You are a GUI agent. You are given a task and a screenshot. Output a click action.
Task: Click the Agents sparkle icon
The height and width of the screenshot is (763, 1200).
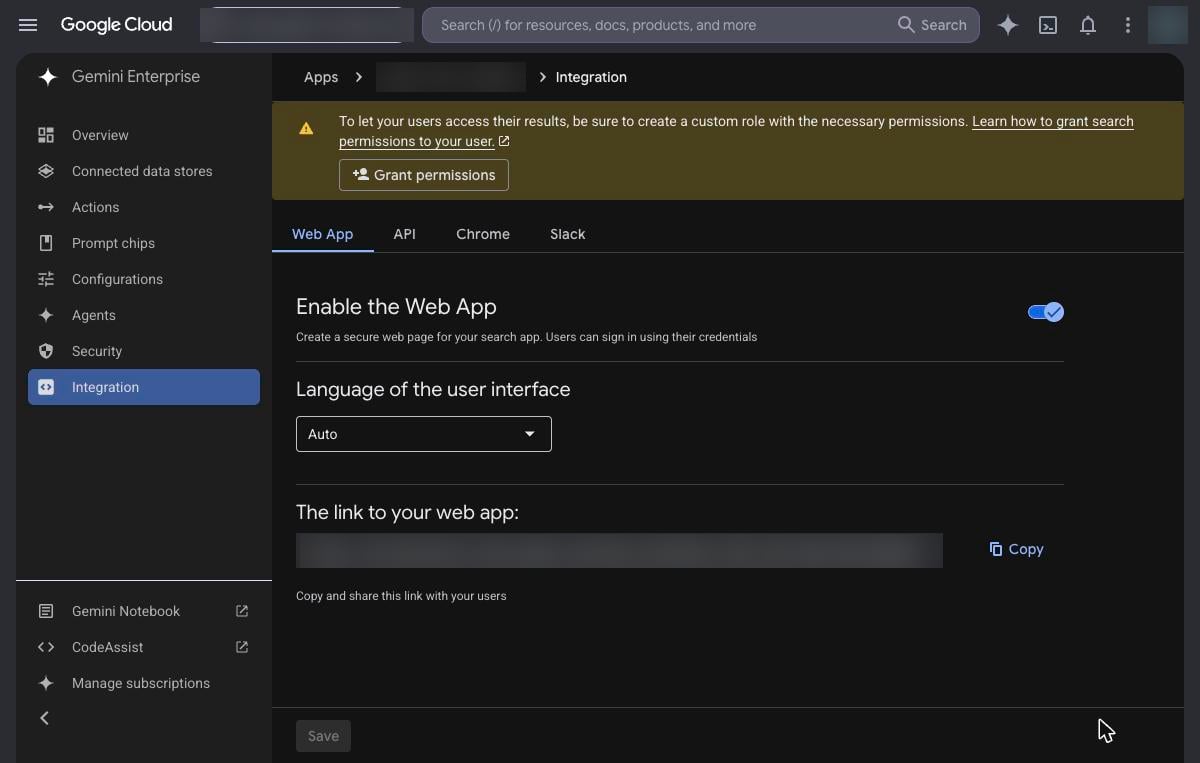click(x=46, y=315)
